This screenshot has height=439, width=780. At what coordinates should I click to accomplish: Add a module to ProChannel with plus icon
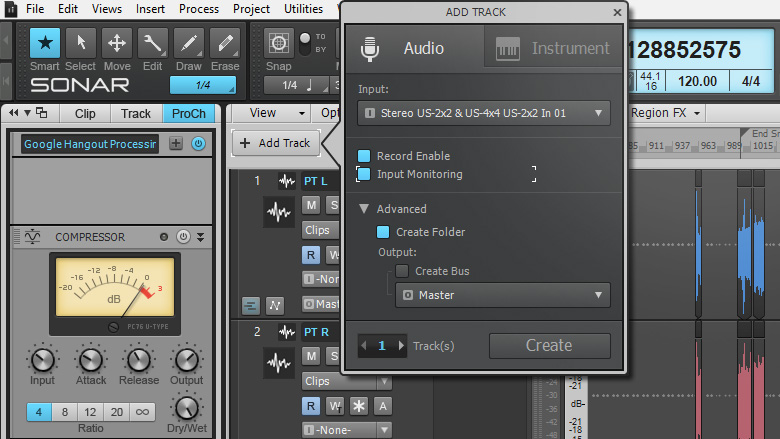tap(176, 144)
